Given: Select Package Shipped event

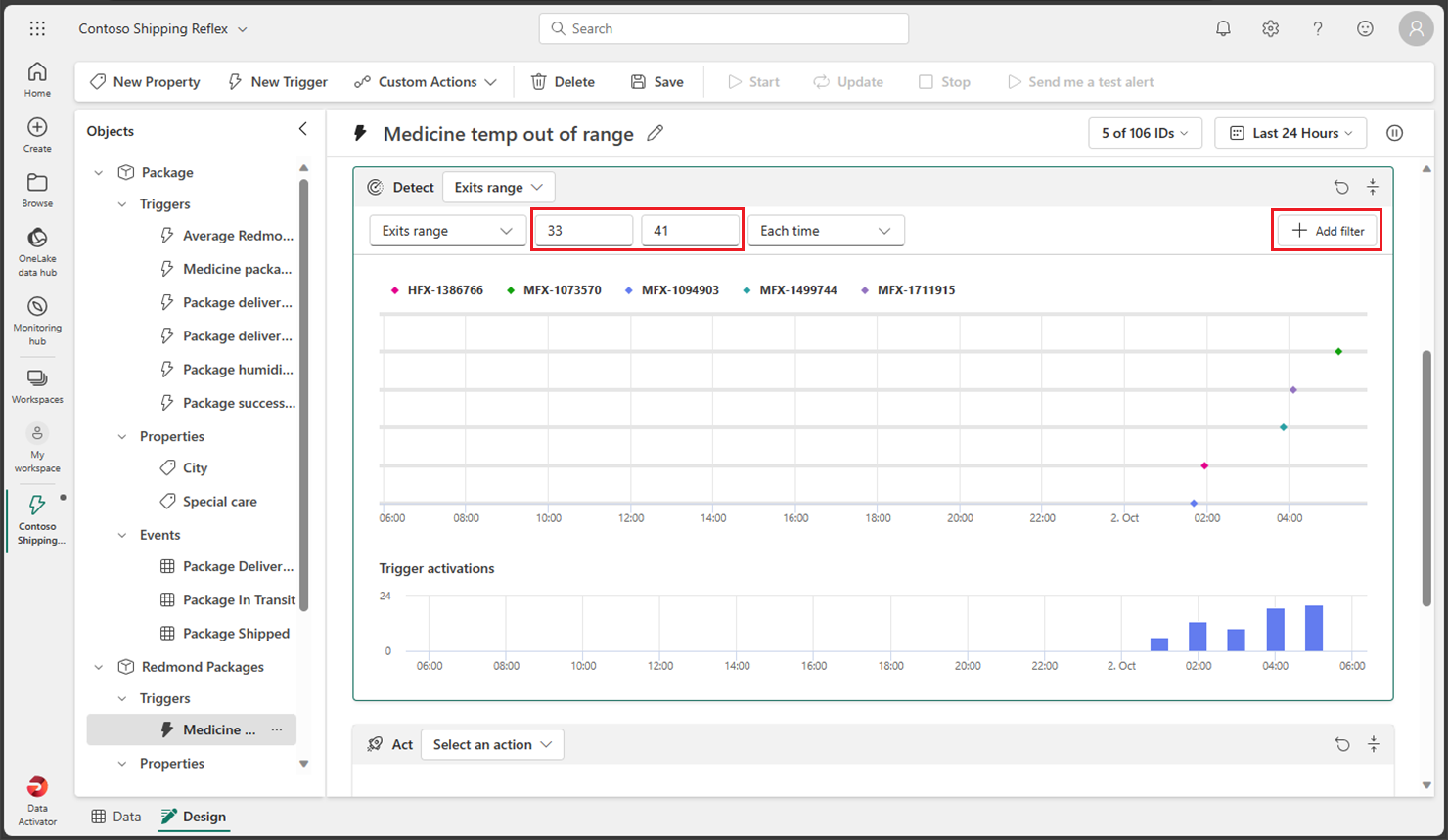Looking at the screenshot, I should click(225, 634).
